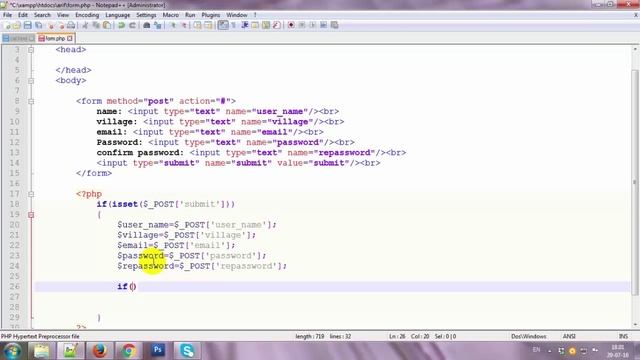Open the Windows Start button
640x360 pixels.
tap(12, 351)
